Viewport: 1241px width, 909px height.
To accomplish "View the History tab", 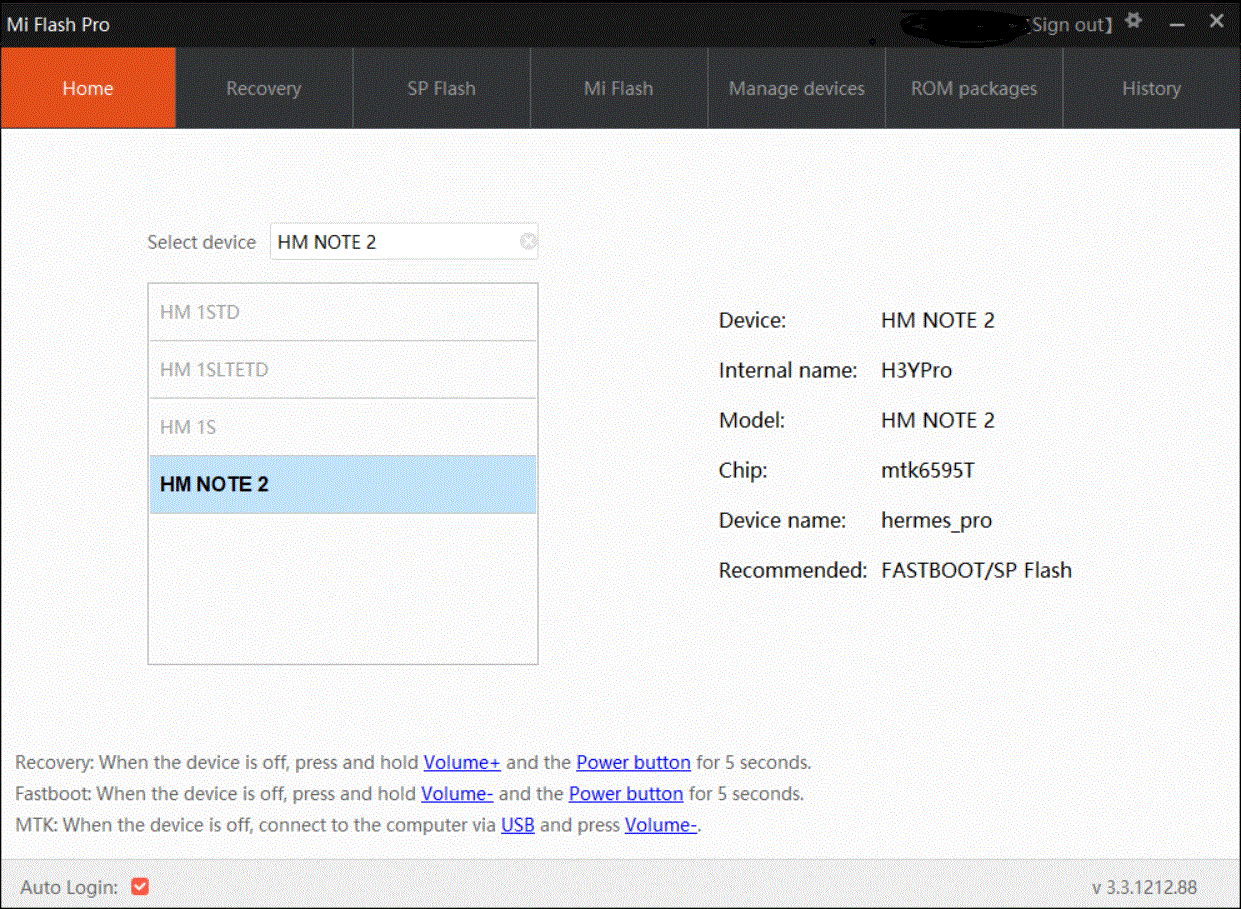I will 1151,88.
